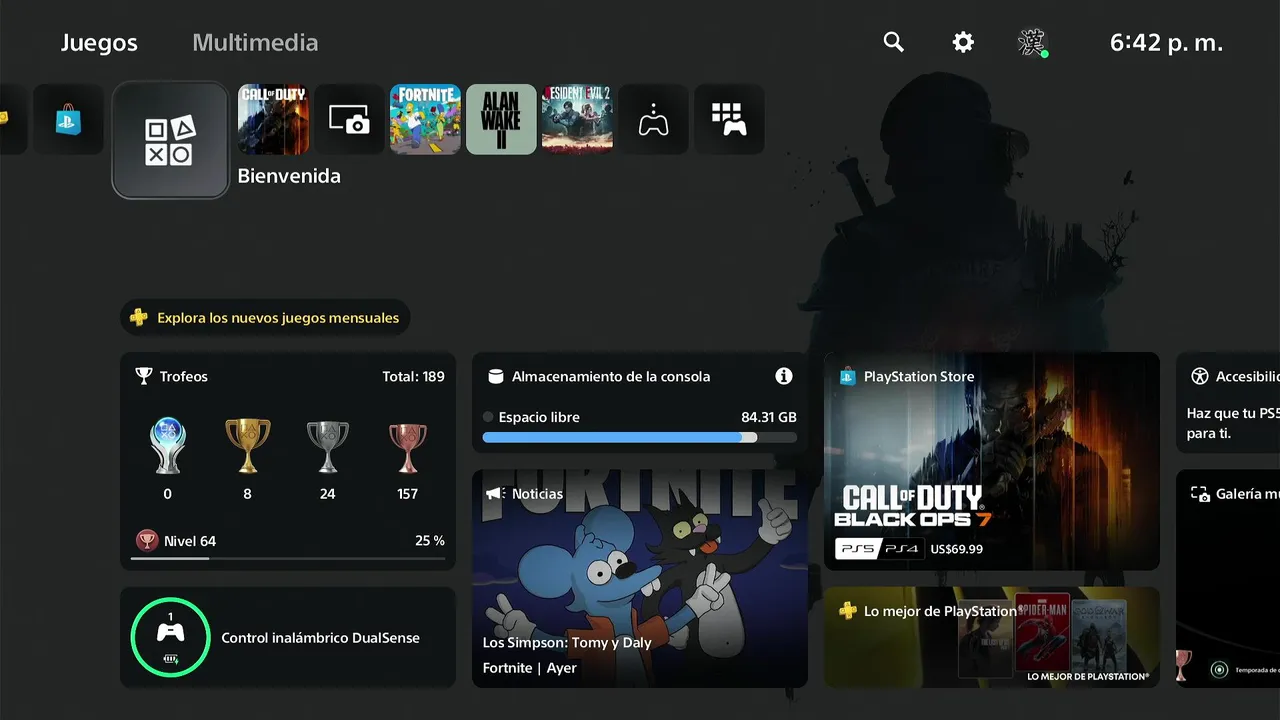The height and width of the screenshot is (720, 1280).
Task: Click the Nivel 64 trophy level icon
Action: tap(147, 541)
